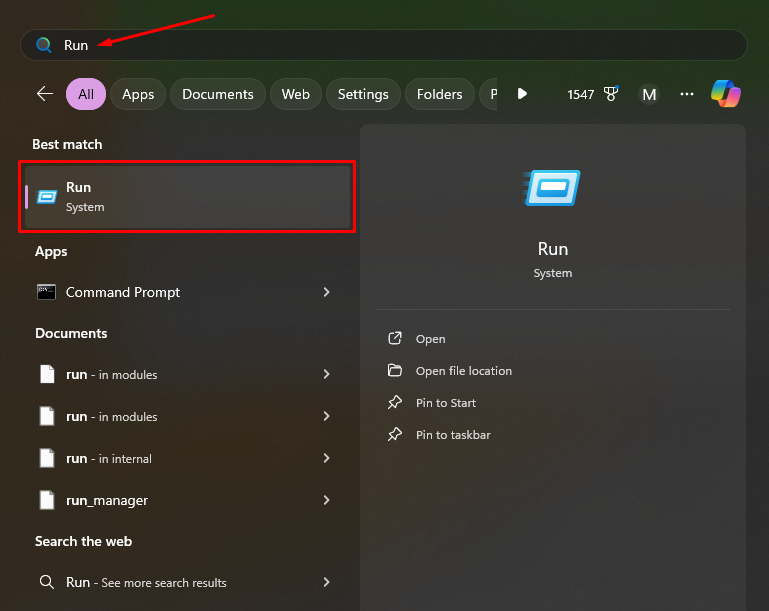Open the three-dot more options menu
769x611 pixels.
coord(687,94)
